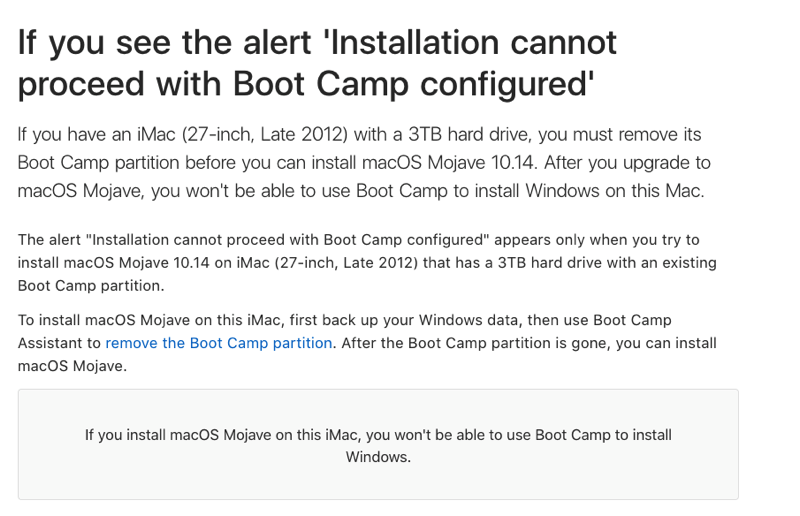
Task: Click the empty gray area of the note box
Action: [x=378, y=482]
